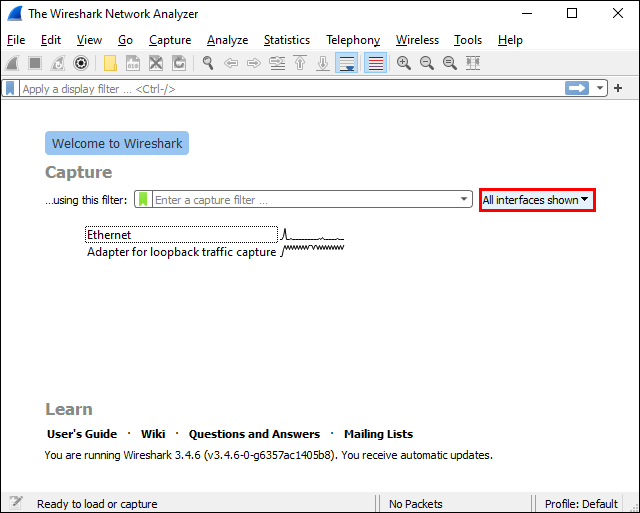This screenshot has height=513, width=640.
Task: Toggle auto-scroll during live capture
Action: [347, 63]
